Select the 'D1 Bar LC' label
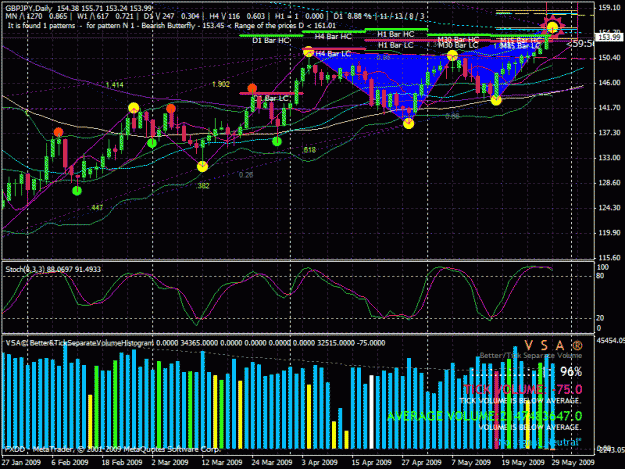Viewport: 625px width, 469px height. (271, 98)
